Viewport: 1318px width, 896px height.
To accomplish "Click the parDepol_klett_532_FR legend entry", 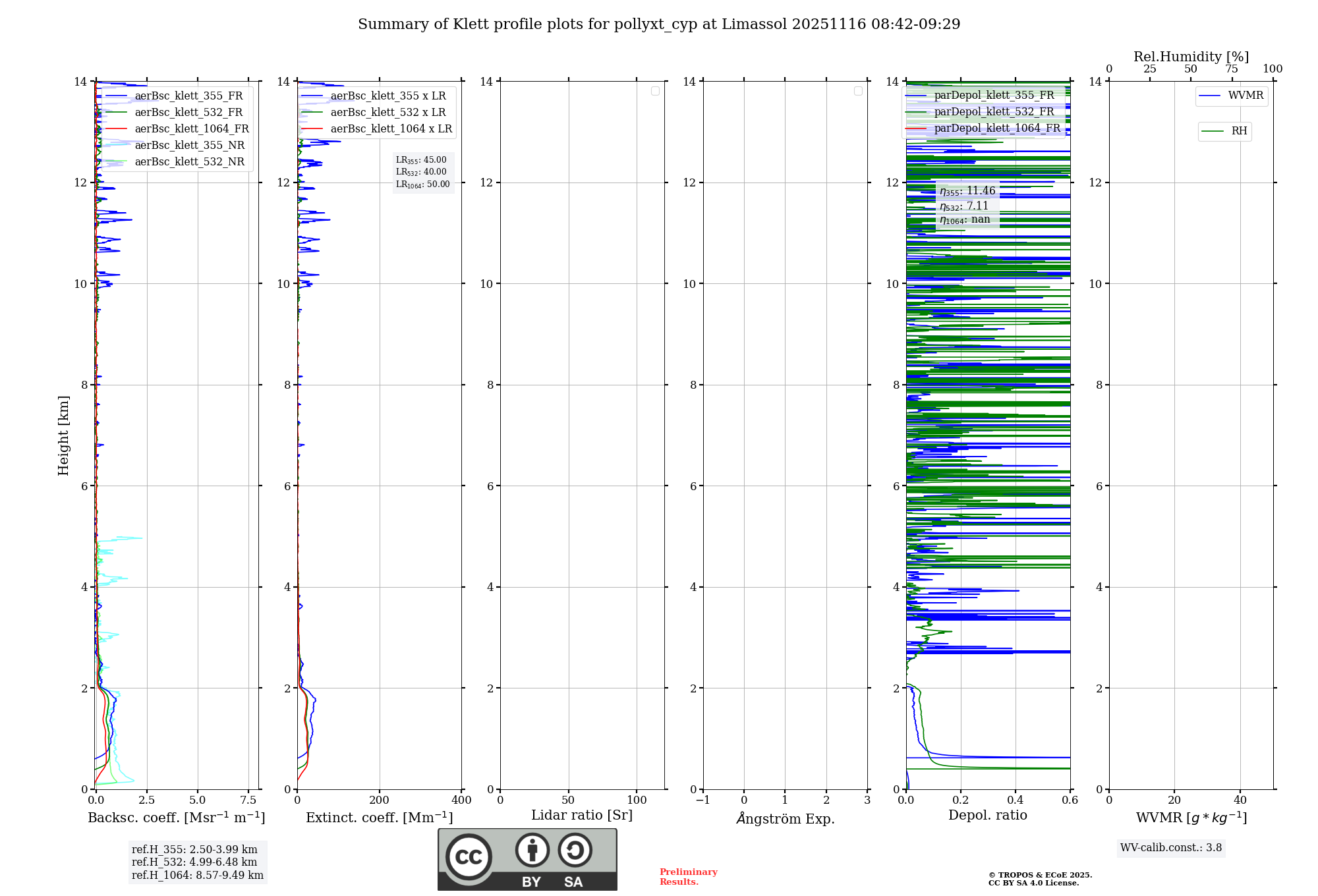I will (x=994, y=112).
